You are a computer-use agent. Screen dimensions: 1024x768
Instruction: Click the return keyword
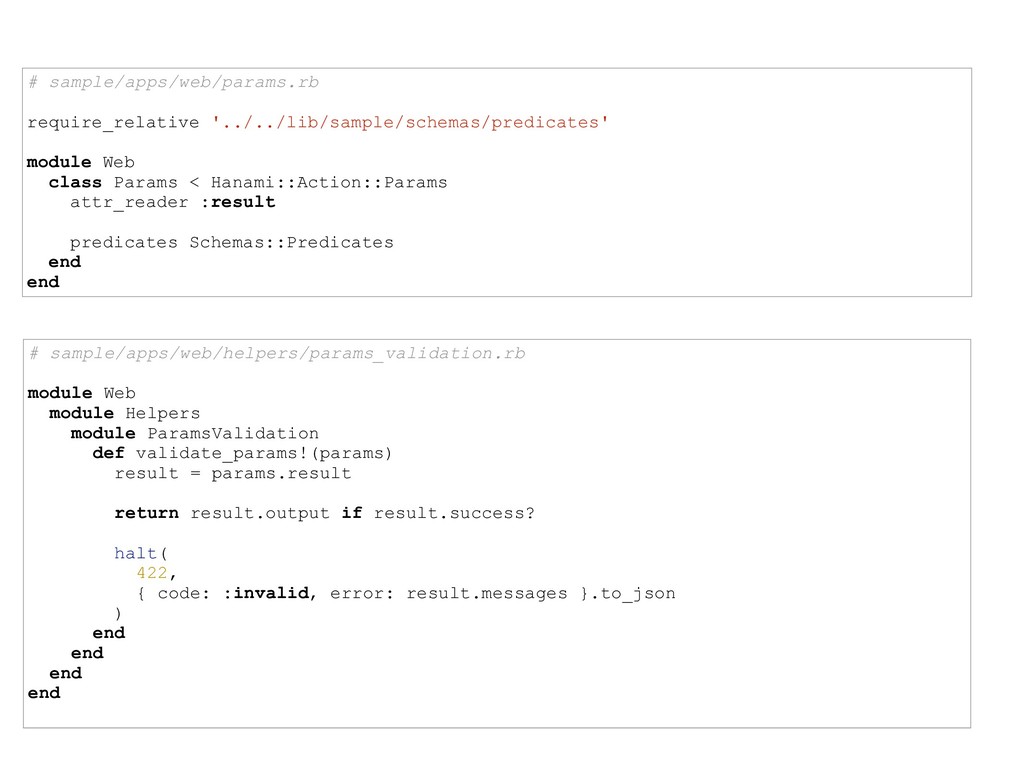(x=146, y=513)
